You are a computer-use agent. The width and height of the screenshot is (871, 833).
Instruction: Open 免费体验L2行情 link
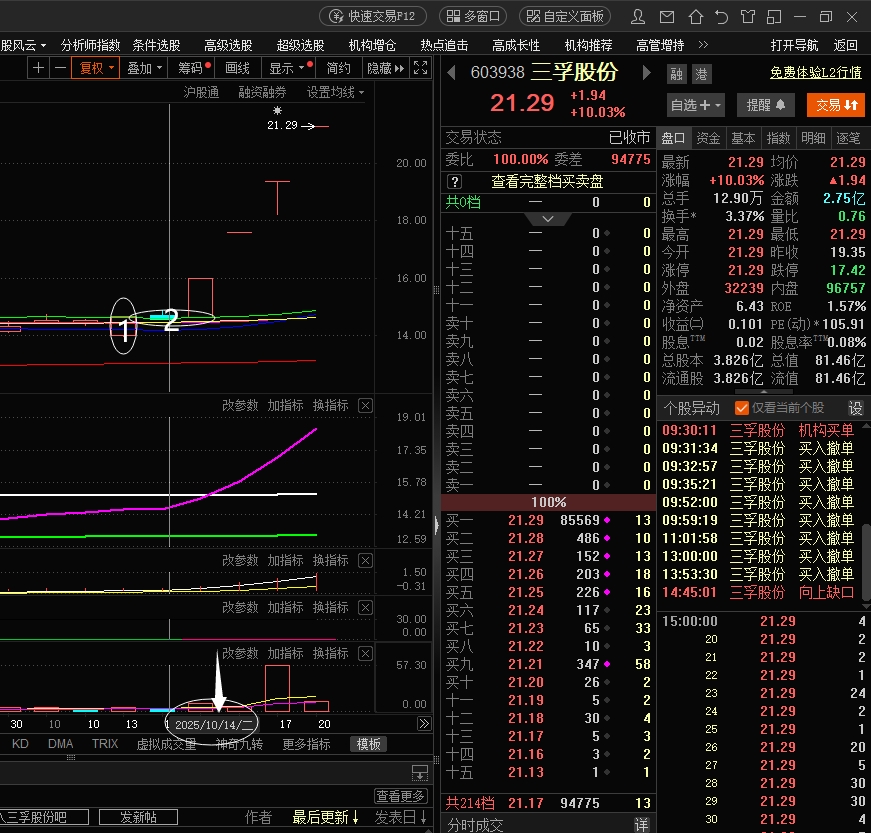tap(815, 72)
